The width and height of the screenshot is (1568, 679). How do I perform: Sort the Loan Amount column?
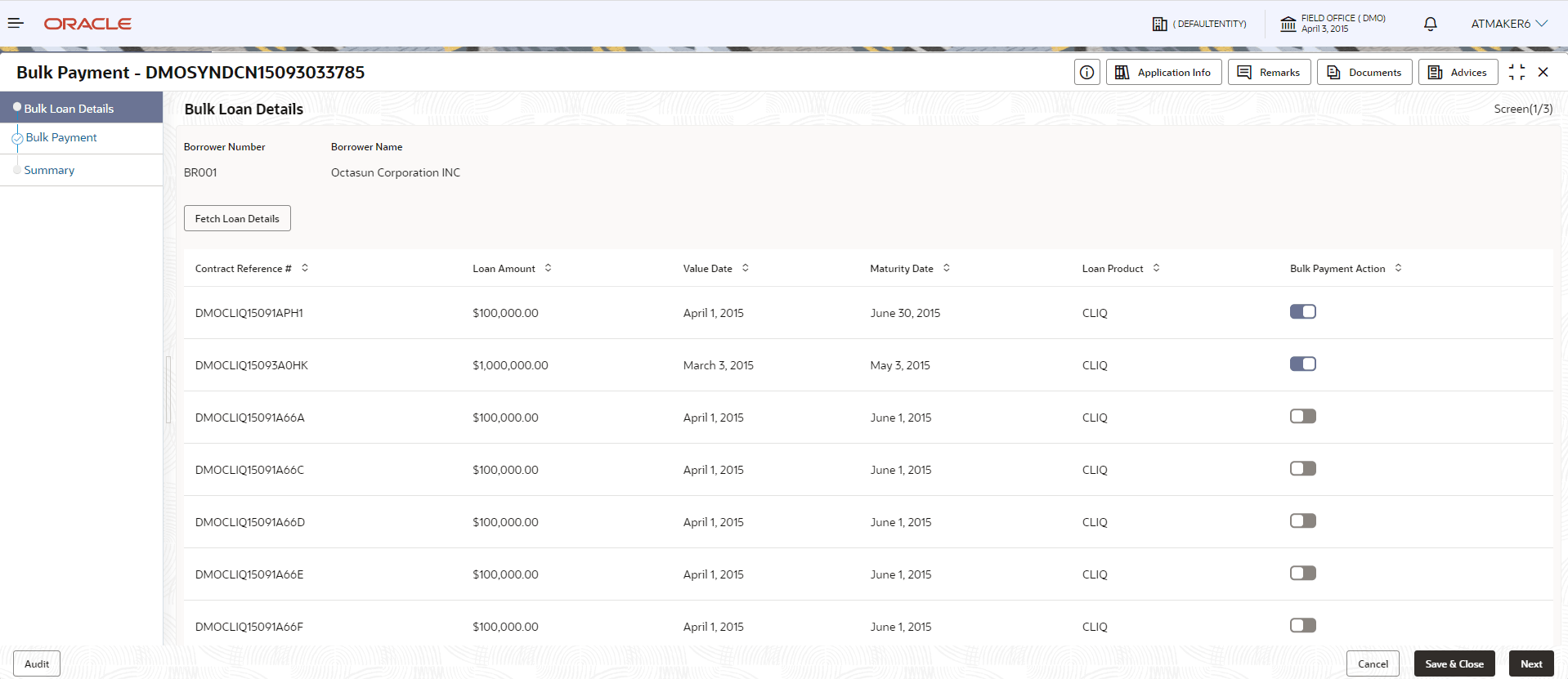548,268
